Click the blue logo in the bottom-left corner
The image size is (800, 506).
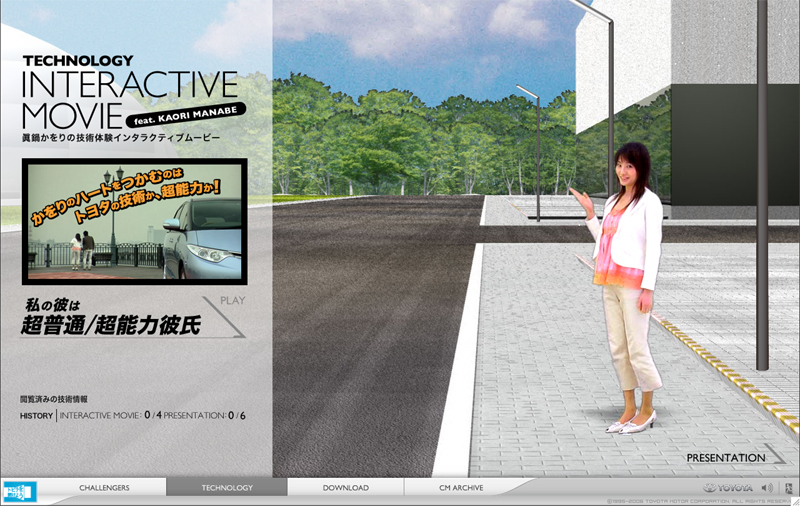[19, 490]
